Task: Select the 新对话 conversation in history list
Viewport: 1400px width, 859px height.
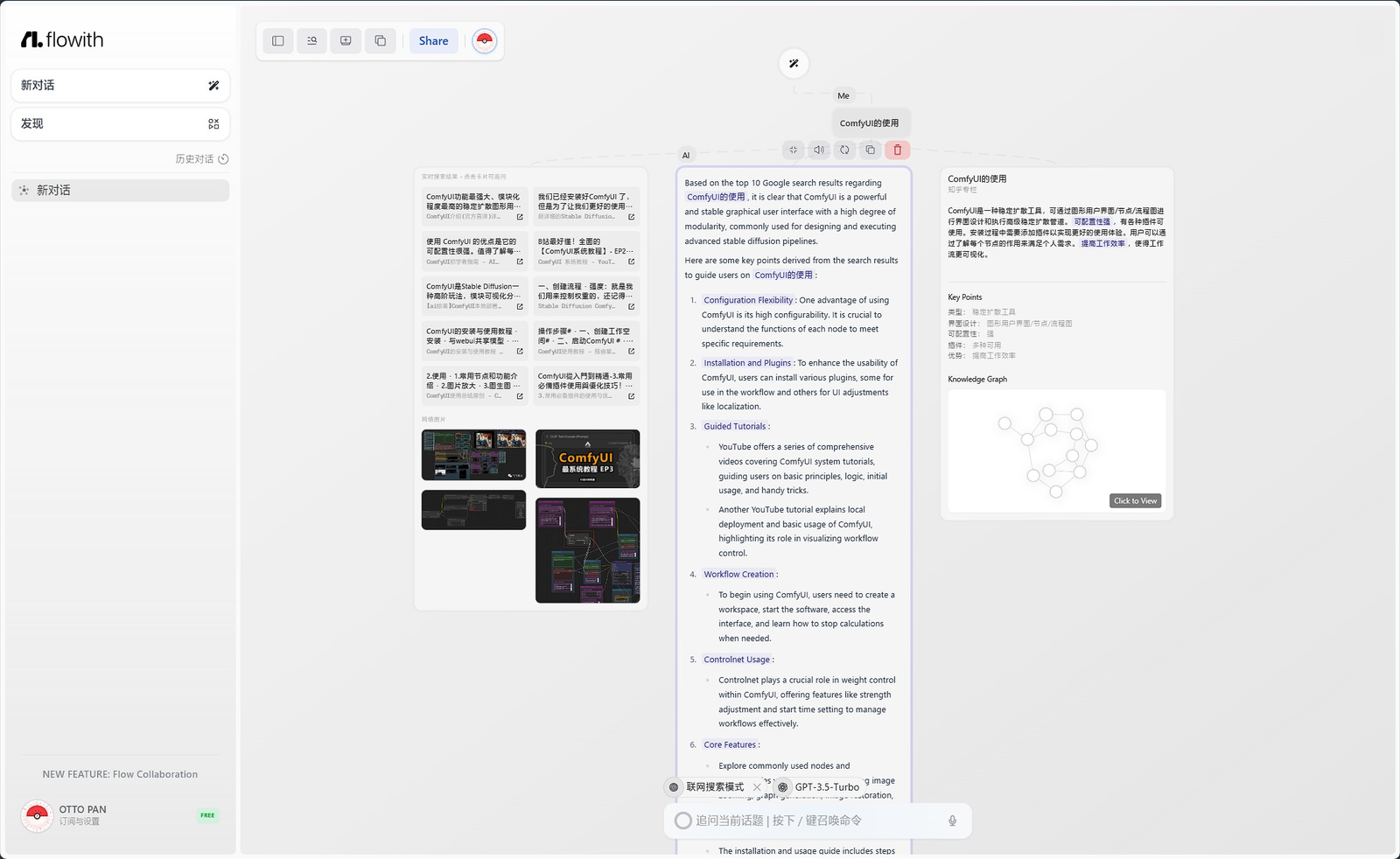Action: point(121,191)
